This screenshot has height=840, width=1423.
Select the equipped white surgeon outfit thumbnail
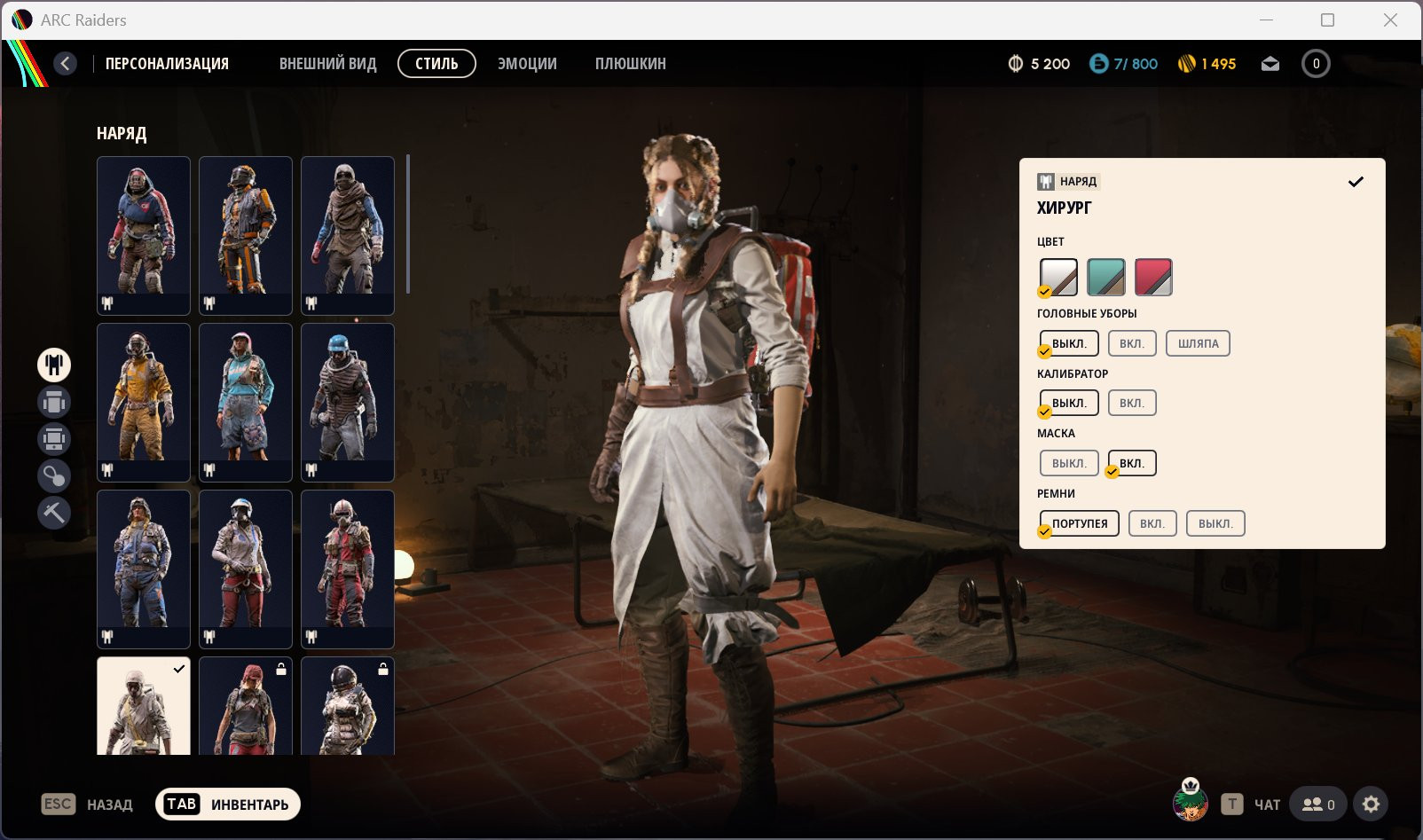144,706
